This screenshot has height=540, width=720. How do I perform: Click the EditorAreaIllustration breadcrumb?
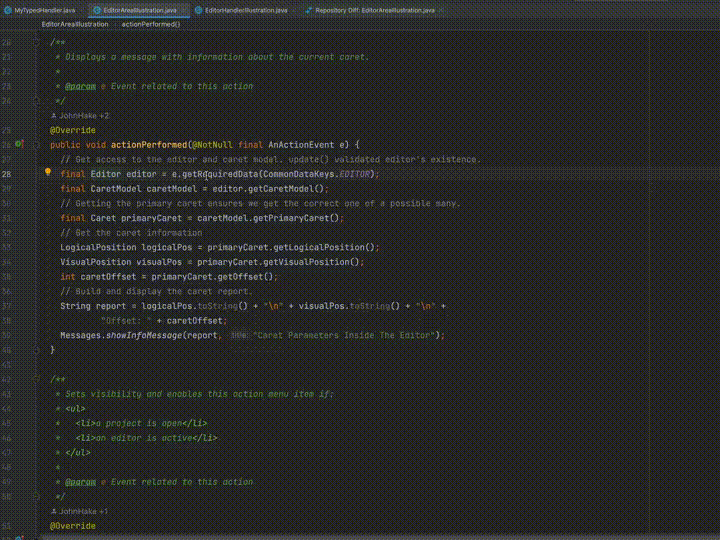coord(75,24)
